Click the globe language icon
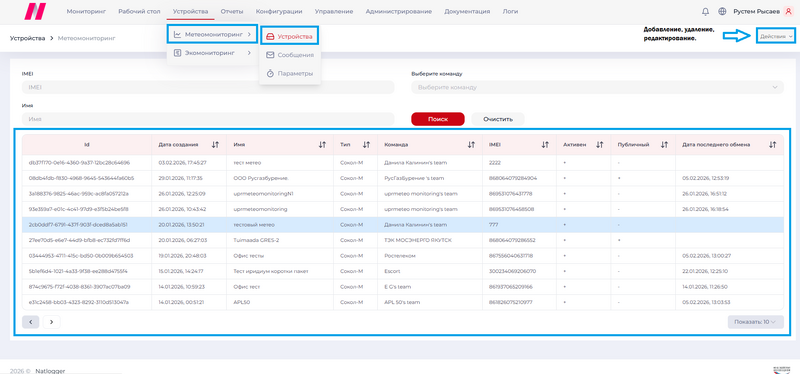The height and width of the screenshot is (374, 800). coord(722,11)
